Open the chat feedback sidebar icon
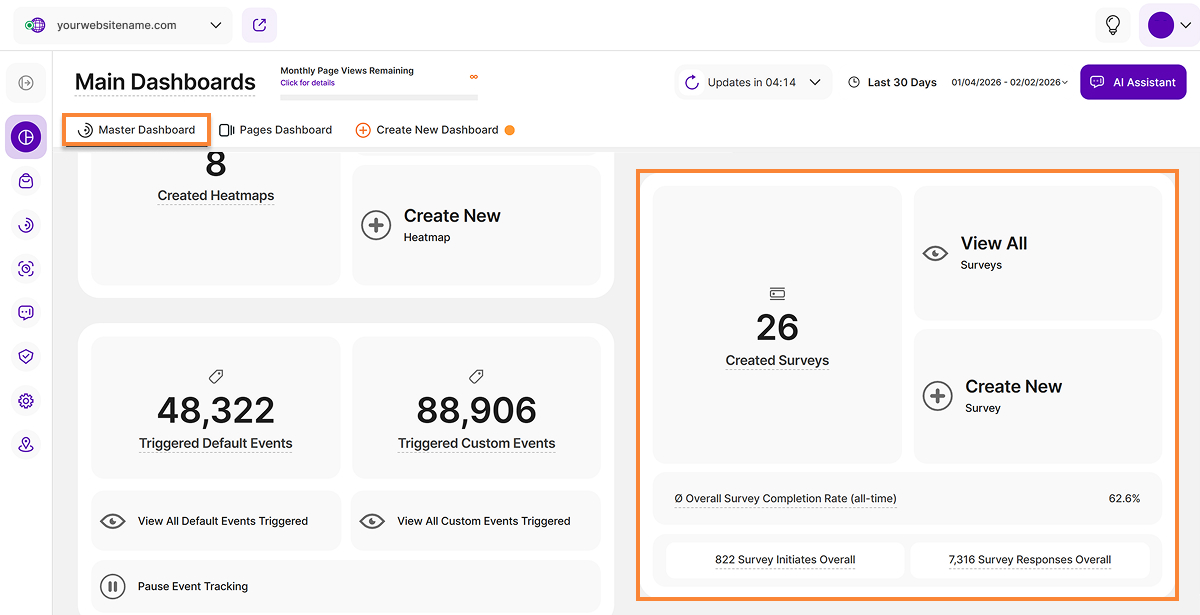 click(x=26, y=313)
